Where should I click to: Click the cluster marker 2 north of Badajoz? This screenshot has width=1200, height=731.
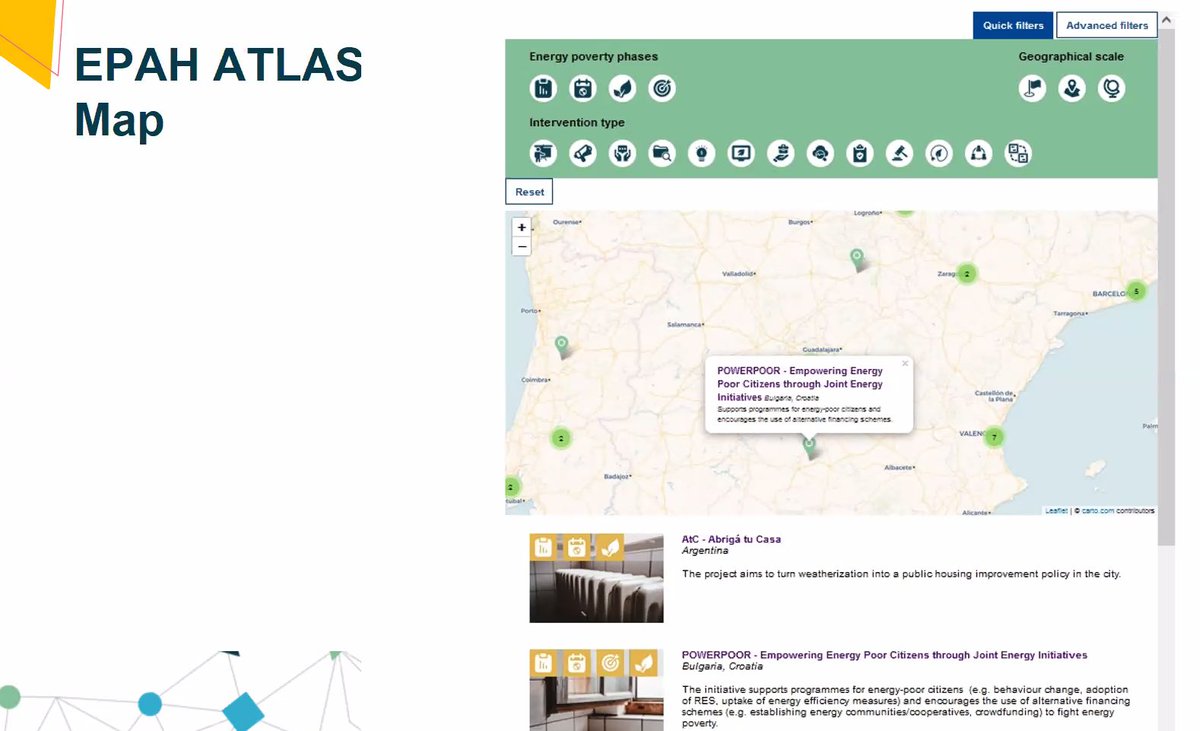(561, 438)
